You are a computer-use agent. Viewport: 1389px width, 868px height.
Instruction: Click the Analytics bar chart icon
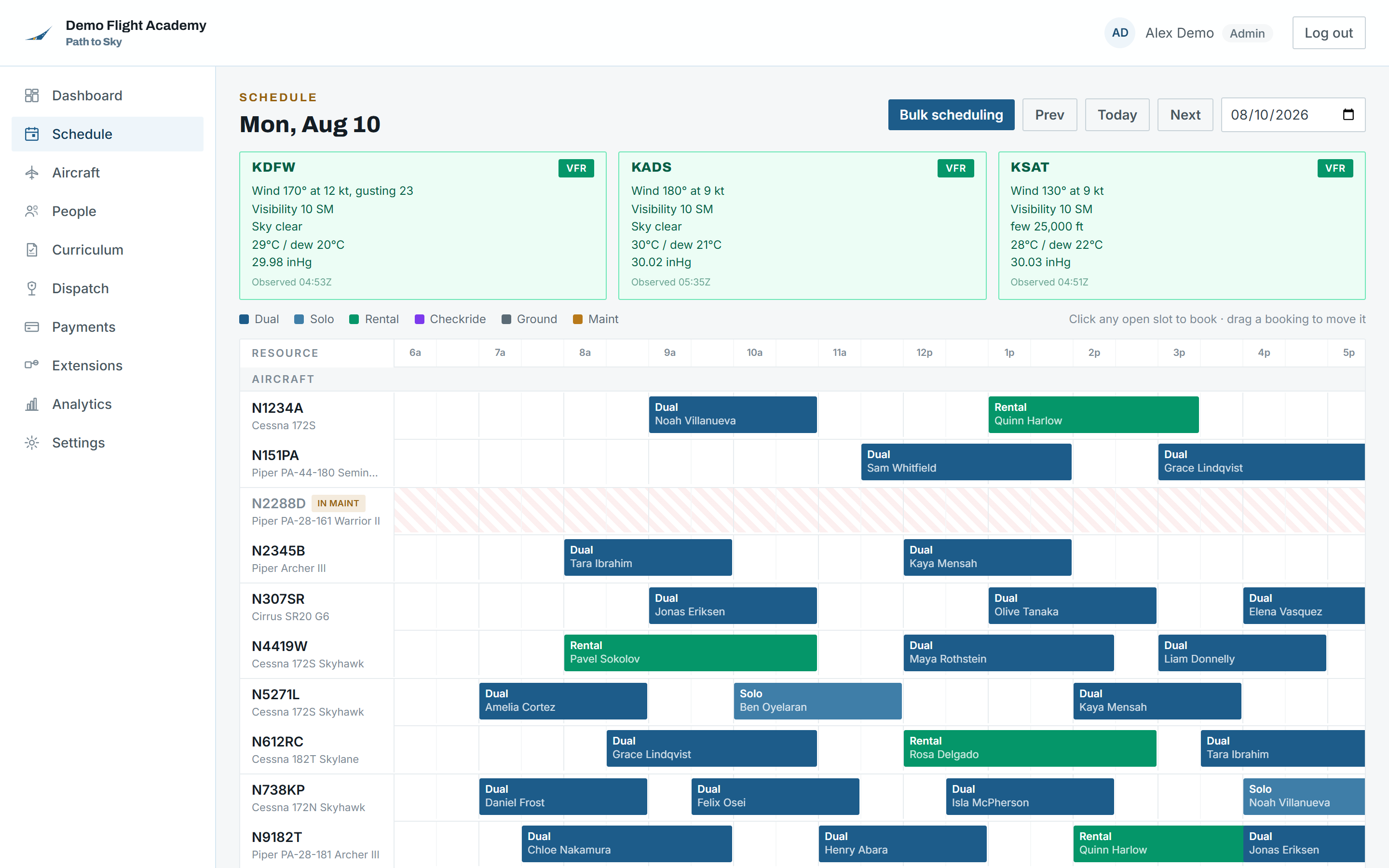[32, 404]
